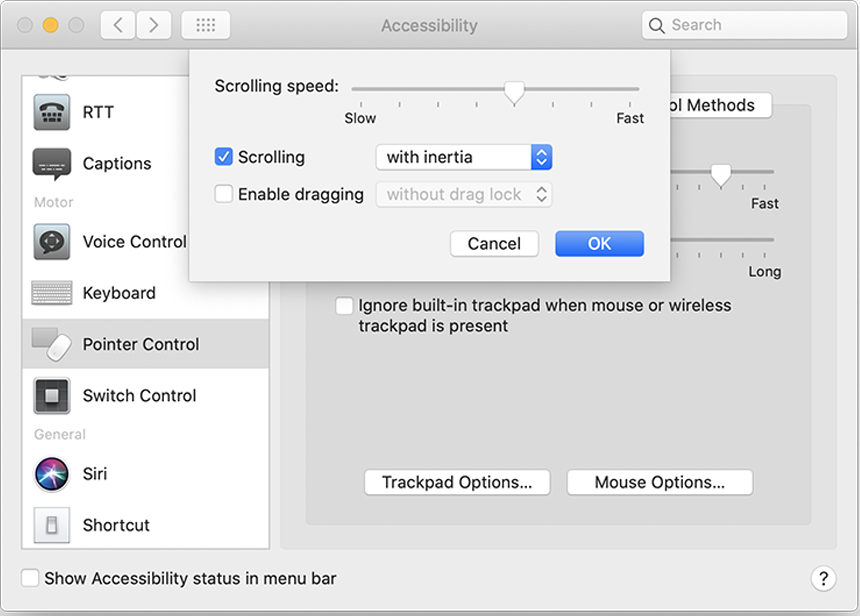
Task: Check Ignore built-in trackpad when mouse present
Action: (x=344, y=306)
